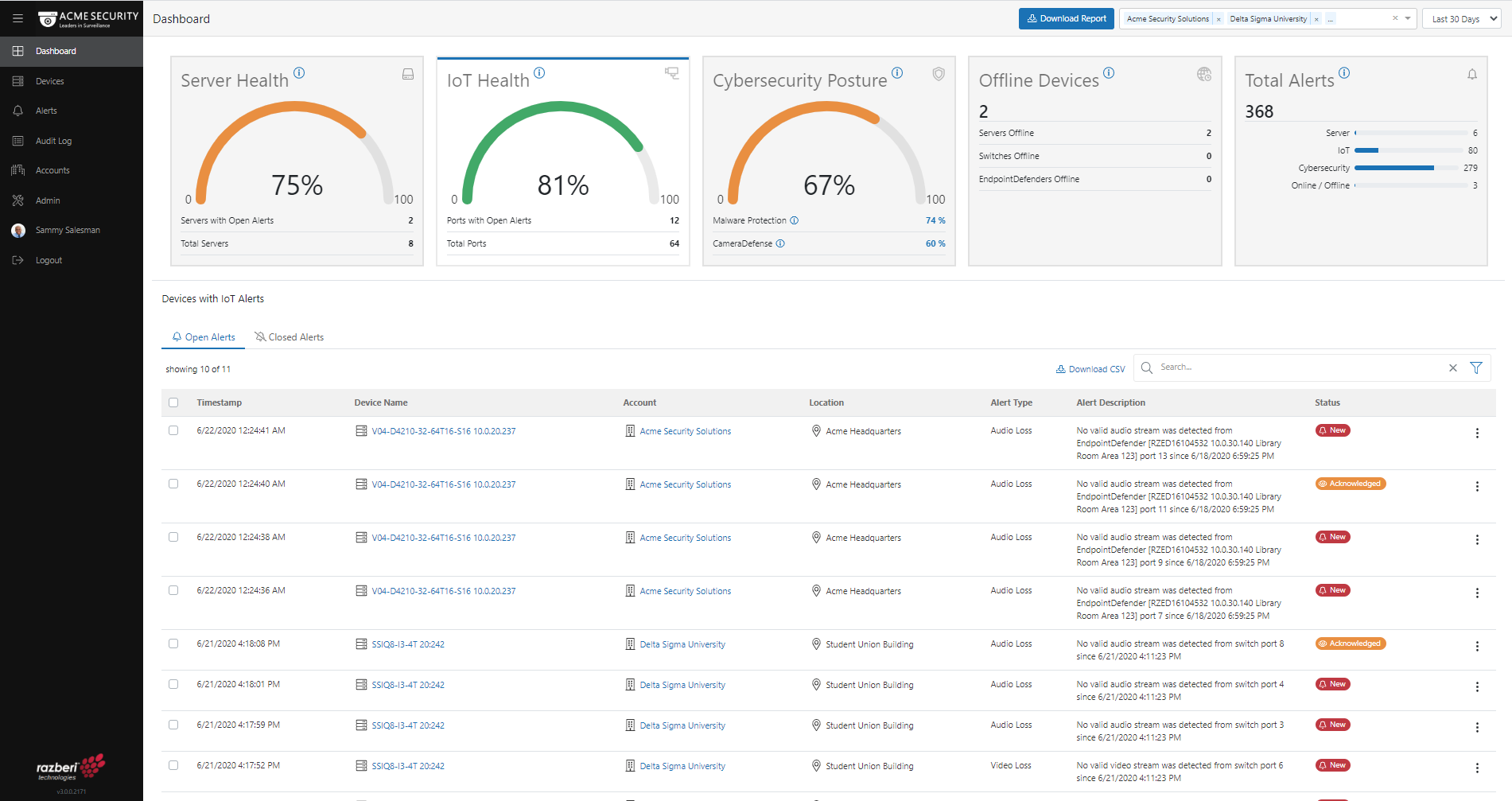This screenshot has width=1512, height=801.
Task: Click the Download Report button
Action: click(1066, 18)
